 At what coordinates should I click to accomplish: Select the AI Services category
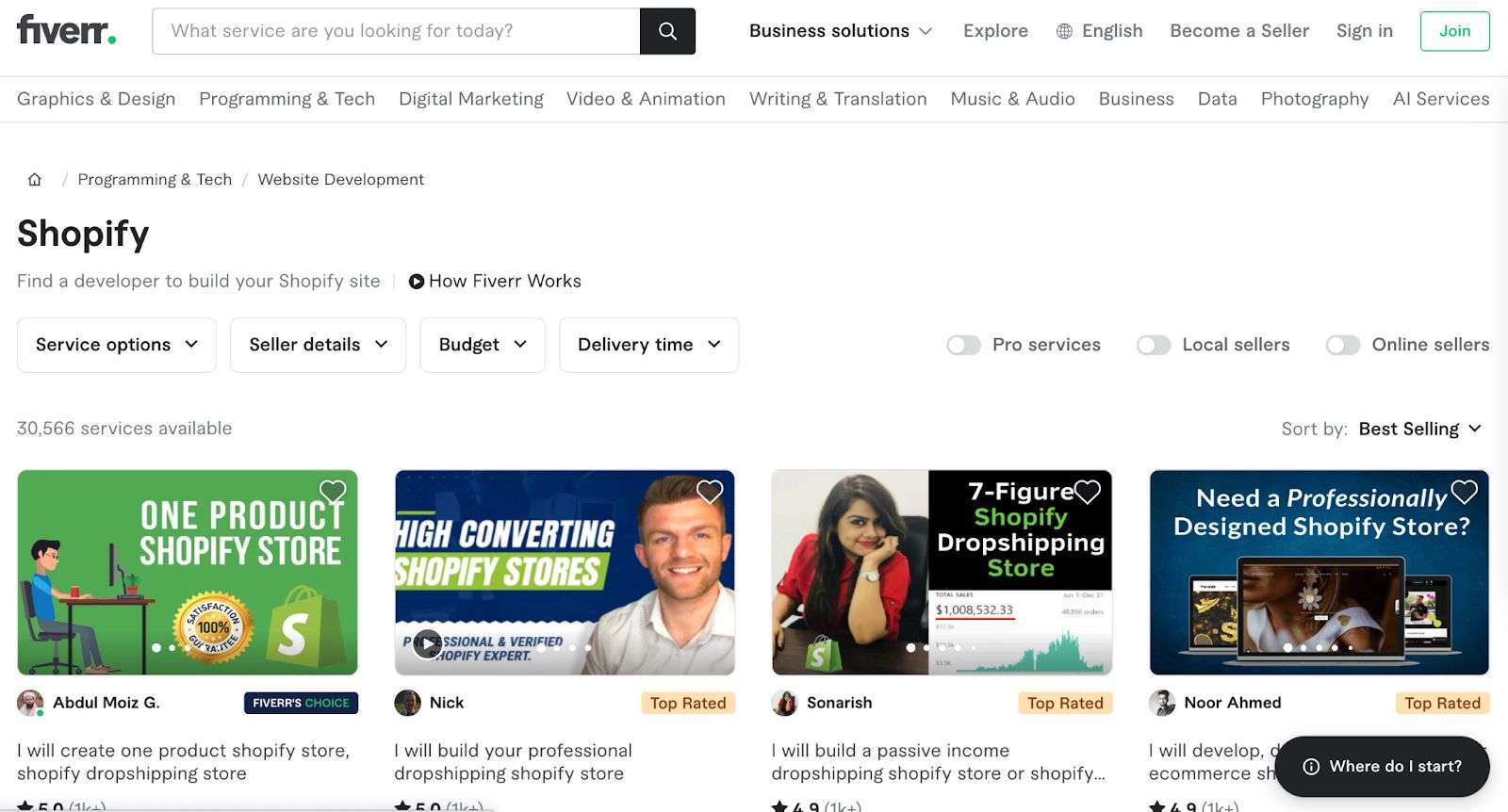(x=1440, y=99)
